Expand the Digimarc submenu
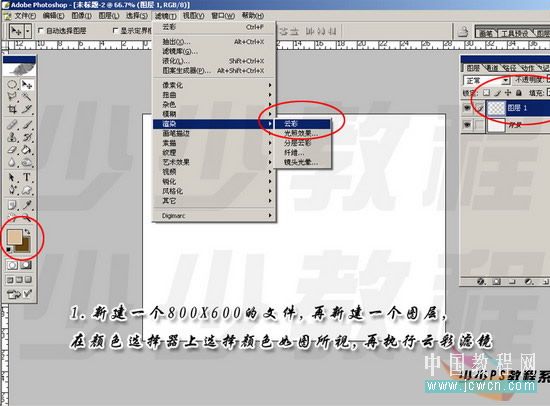Viewport: 550px width, 406px height. click(x=214, y=215)
